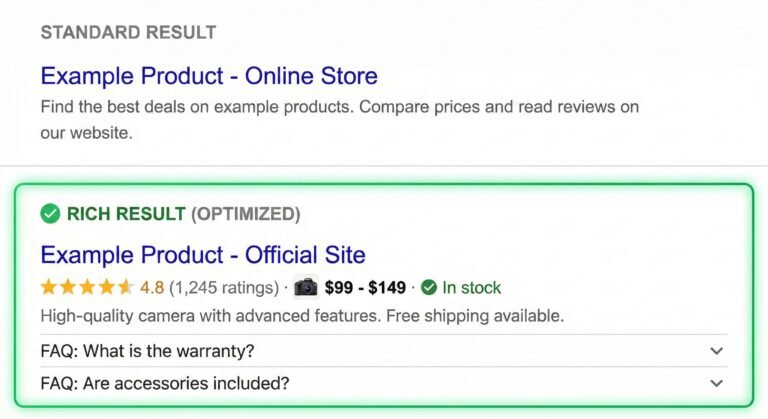Click the $99 - $149 price range
The image size is (768, 419).
pos(365,288)
